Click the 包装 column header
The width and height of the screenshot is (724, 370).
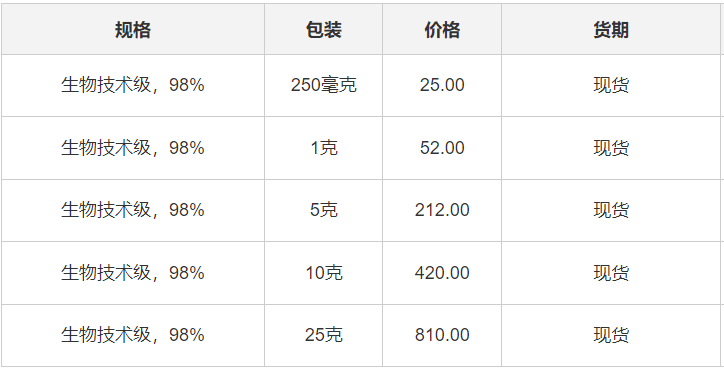(x=323, y=30)
